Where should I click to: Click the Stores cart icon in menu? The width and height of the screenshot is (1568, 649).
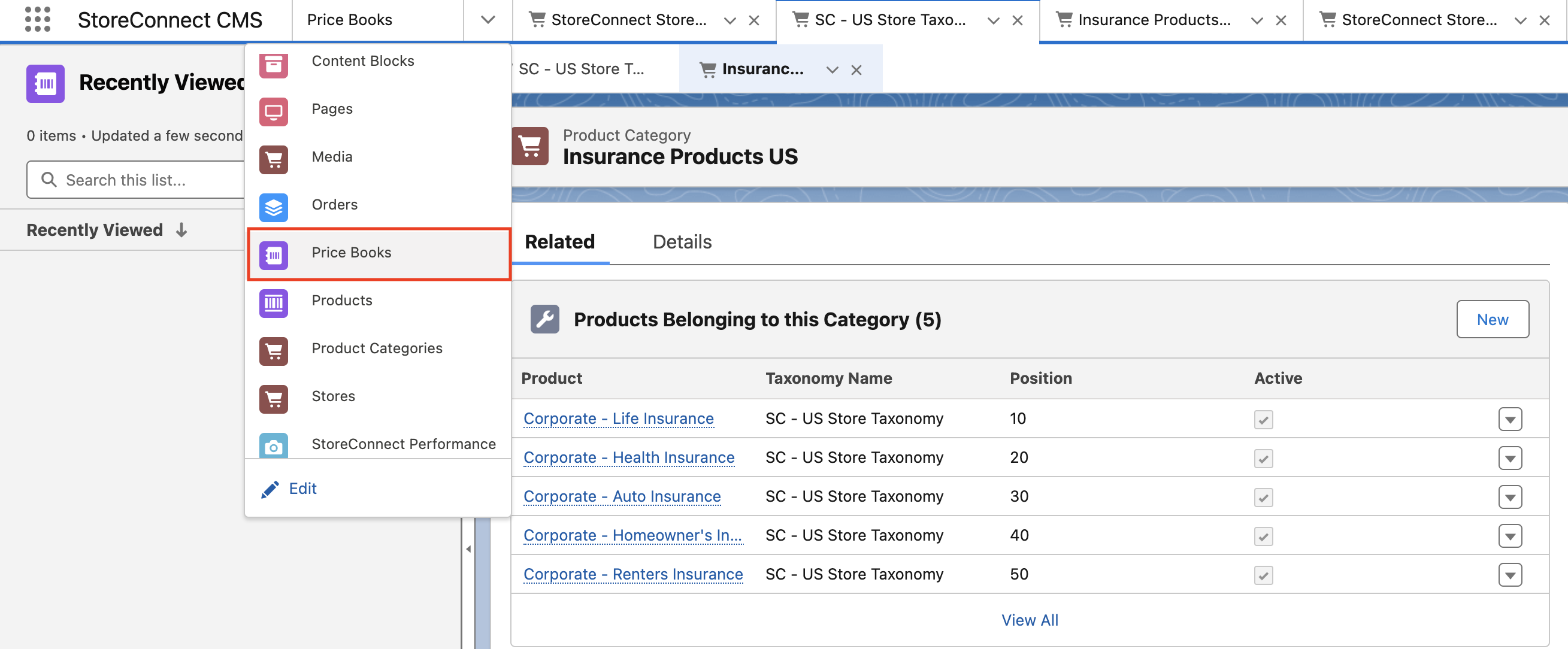coord(273,399)
